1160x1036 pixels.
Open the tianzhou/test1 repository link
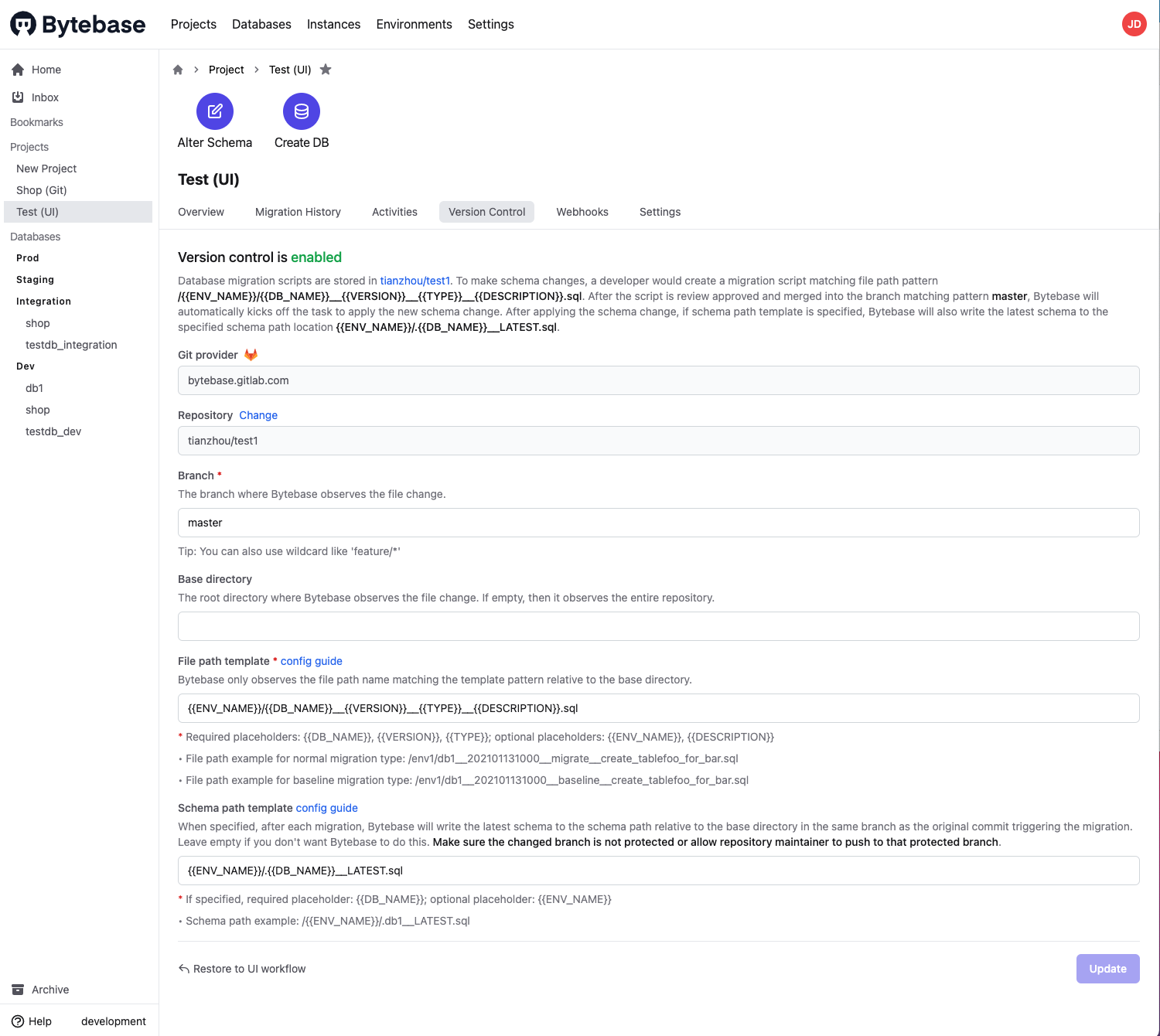tap(415, 281)
